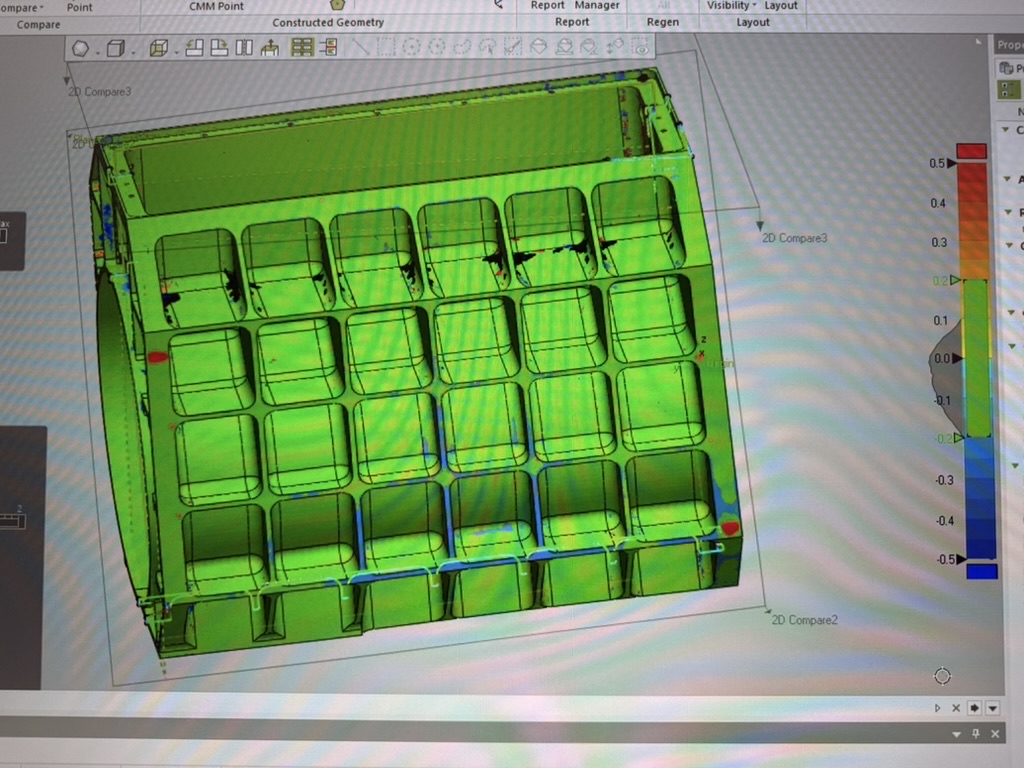Click the 0.0 nominal marker on color bar
This screenshot has height=768, width=1024.
(957, 358)
